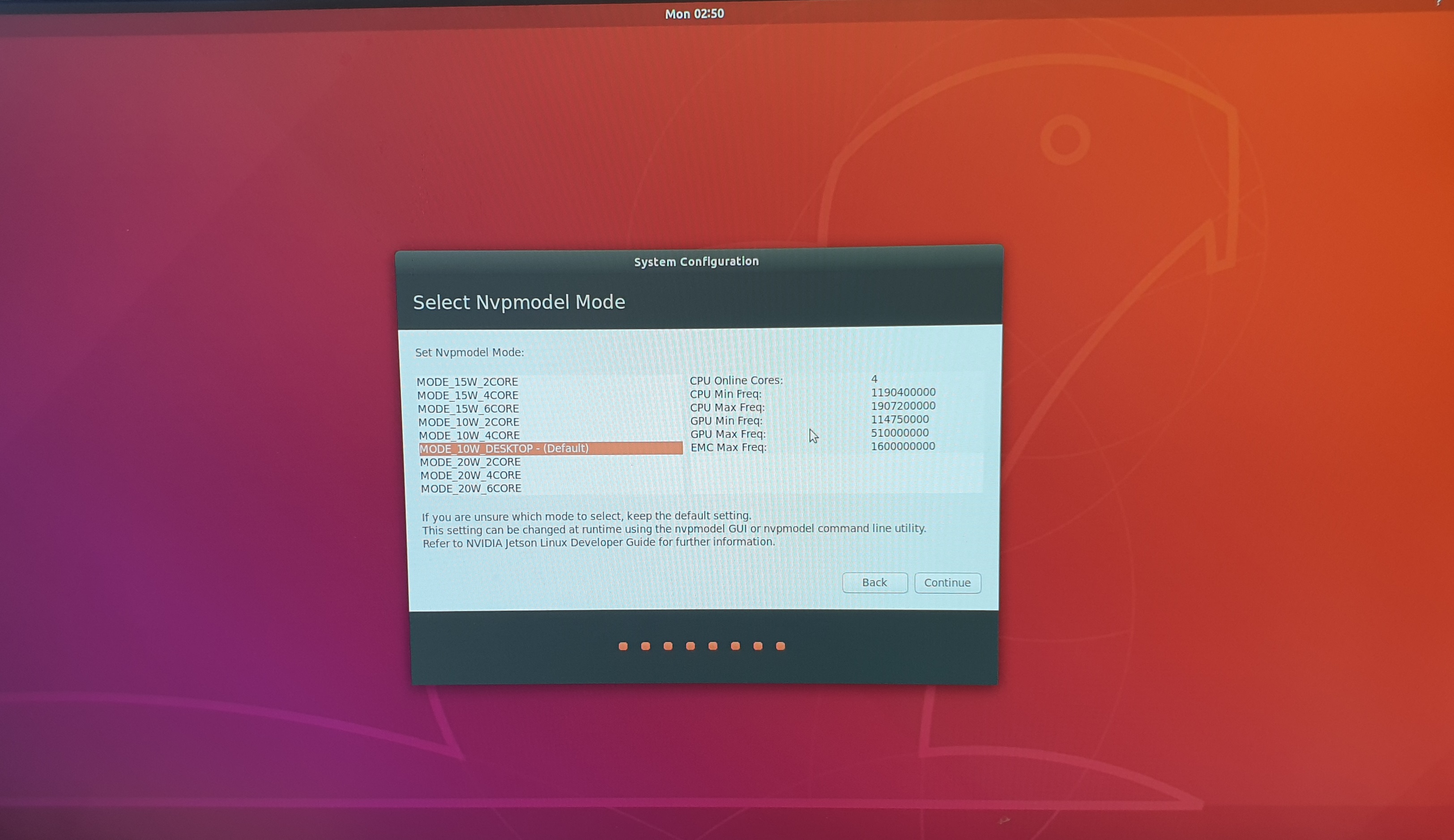Click the last orange progress dot
The height and width of the screenshot is (840, 1454).
point(780,646)
